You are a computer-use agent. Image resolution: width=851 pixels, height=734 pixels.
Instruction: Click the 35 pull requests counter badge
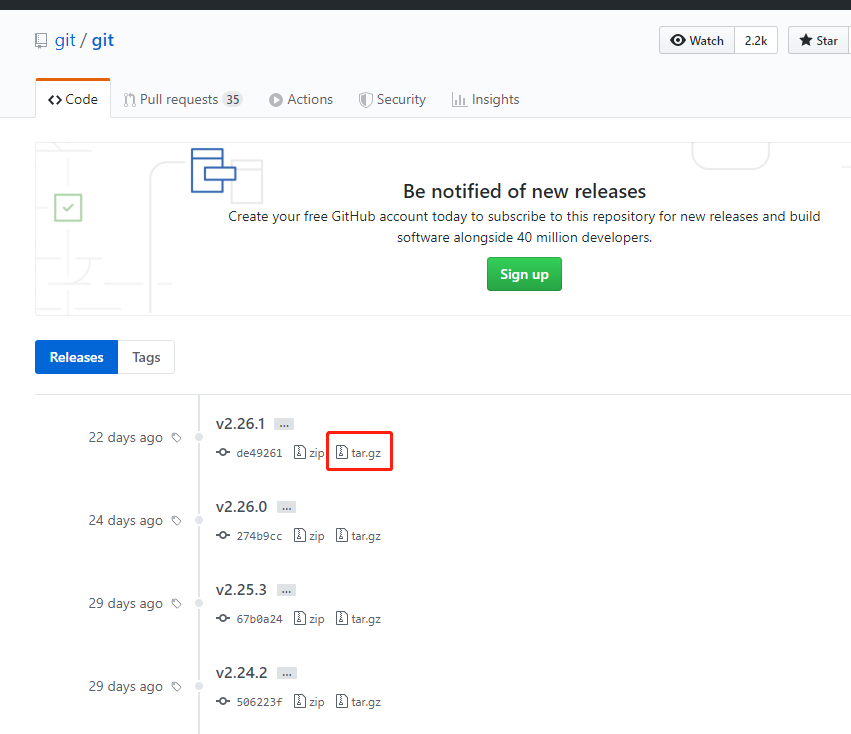pos(233,99)
